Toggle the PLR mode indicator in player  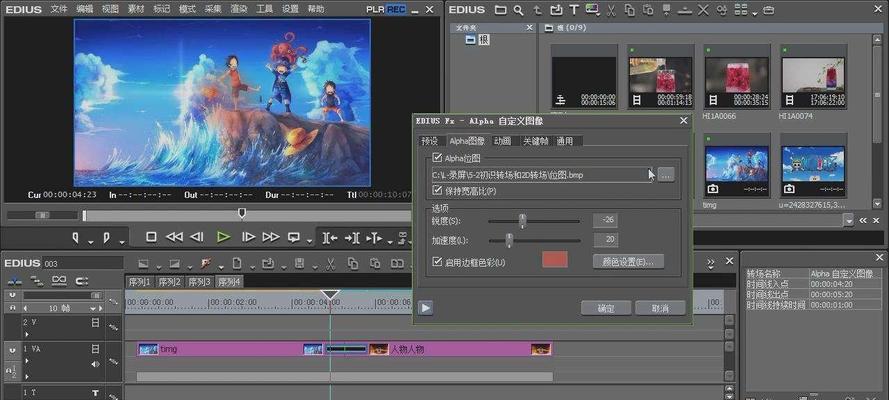coord(376,9)
